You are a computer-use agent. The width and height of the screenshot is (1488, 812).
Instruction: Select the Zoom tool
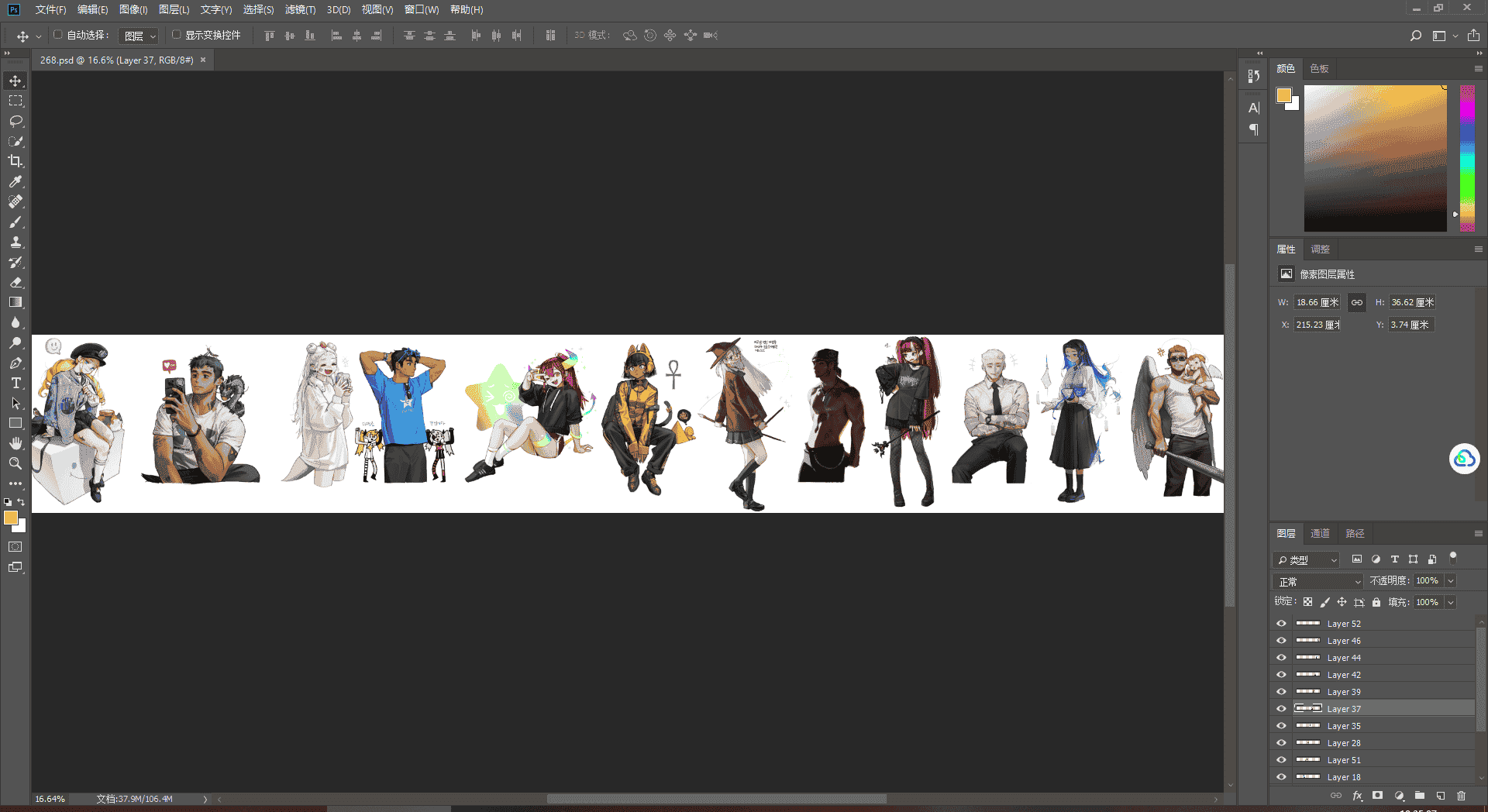pyautogui.click(x=15, y=463)
